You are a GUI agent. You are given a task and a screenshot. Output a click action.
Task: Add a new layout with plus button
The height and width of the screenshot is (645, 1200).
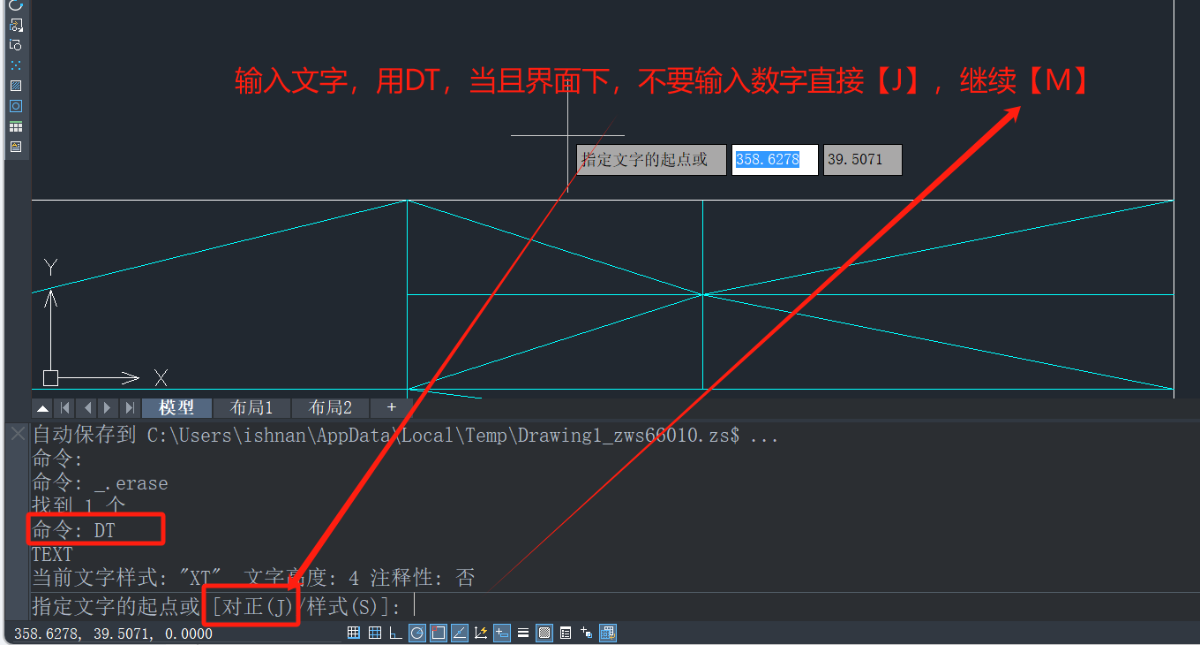tap(391, 408)
